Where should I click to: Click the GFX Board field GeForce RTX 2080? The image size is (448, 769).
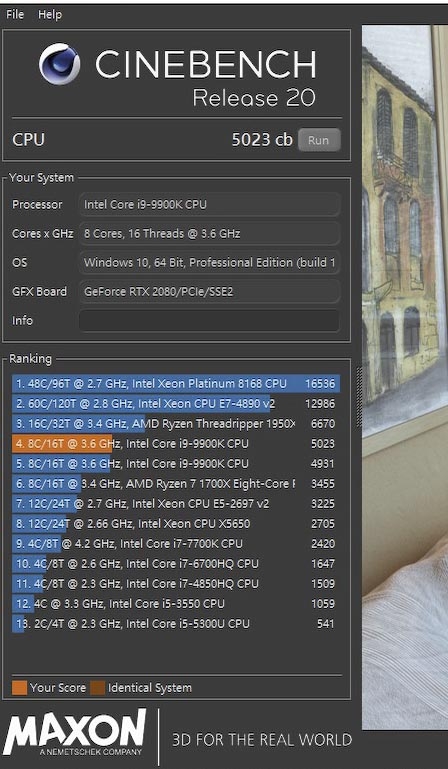[x=210, y=291]
